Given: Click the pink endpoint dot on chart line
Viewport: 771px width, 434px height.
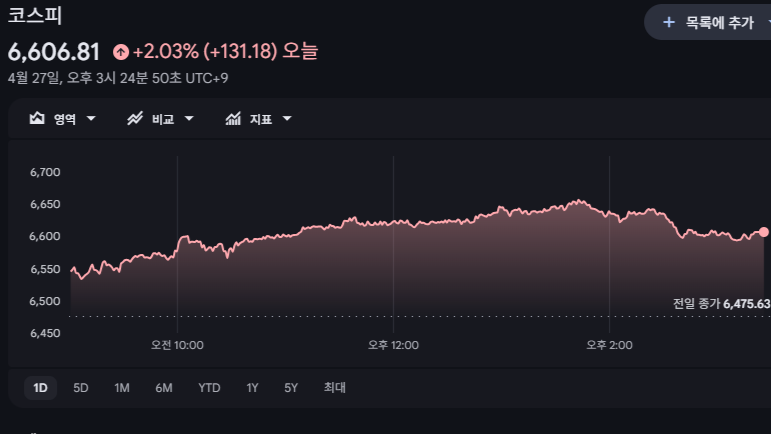Looking at the screenshot, I should [x=764, y=232].
